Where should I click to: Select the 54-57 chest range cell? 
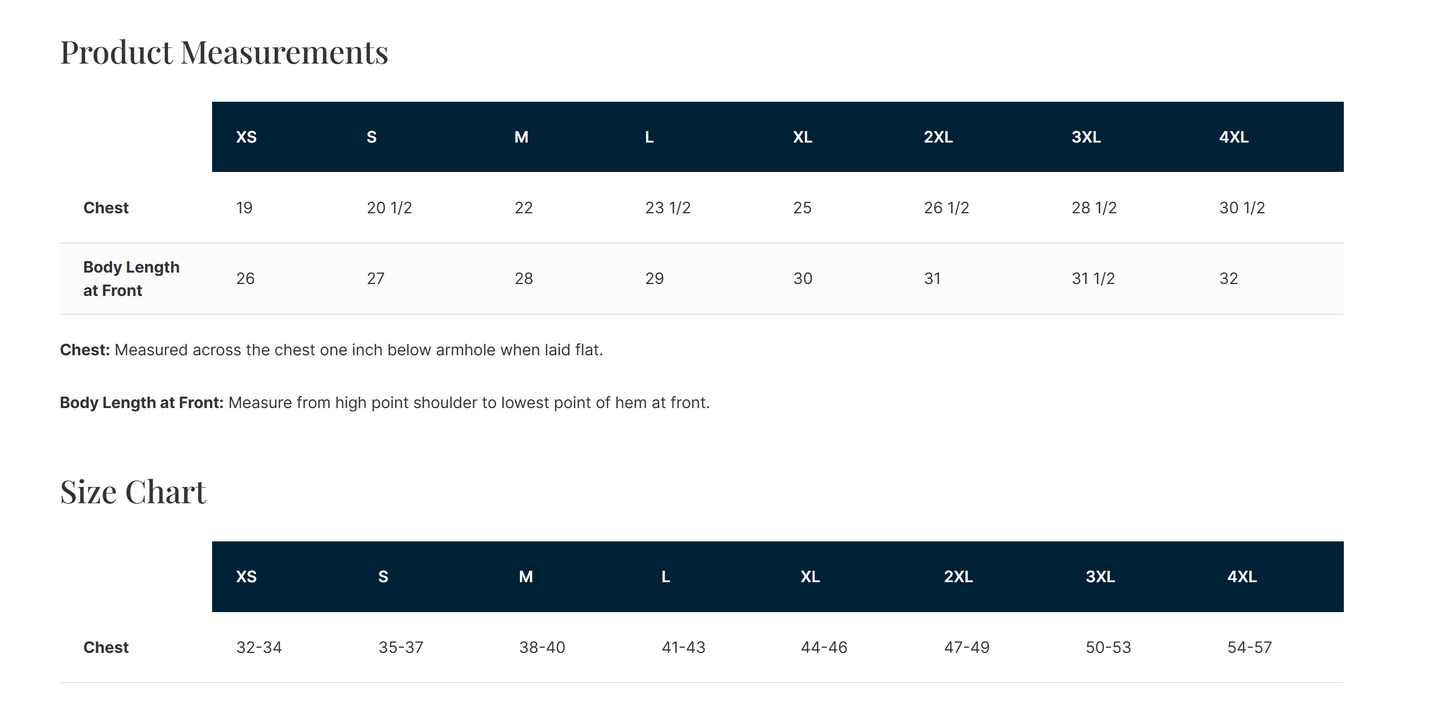click(x=1249, y=648)
